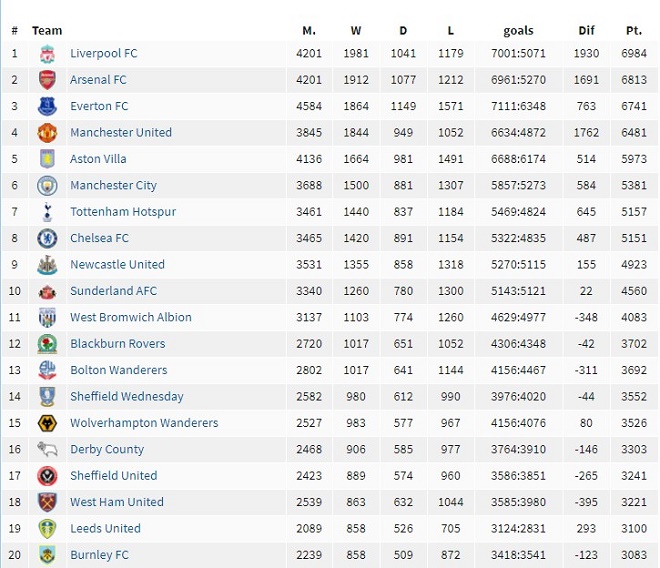Open the Burnley FC team link
This screenshot has width=660, height=568.
click(x=99, y=555)
